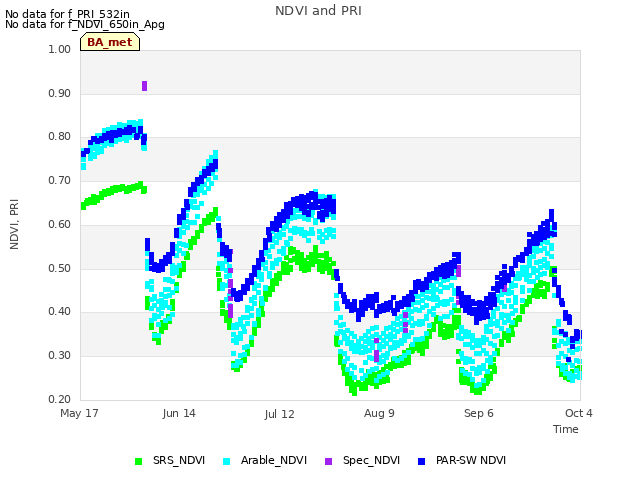Click the 0.70 y-axis tick label
Viewport: 640px width, 480px height.
coord(60,180)
